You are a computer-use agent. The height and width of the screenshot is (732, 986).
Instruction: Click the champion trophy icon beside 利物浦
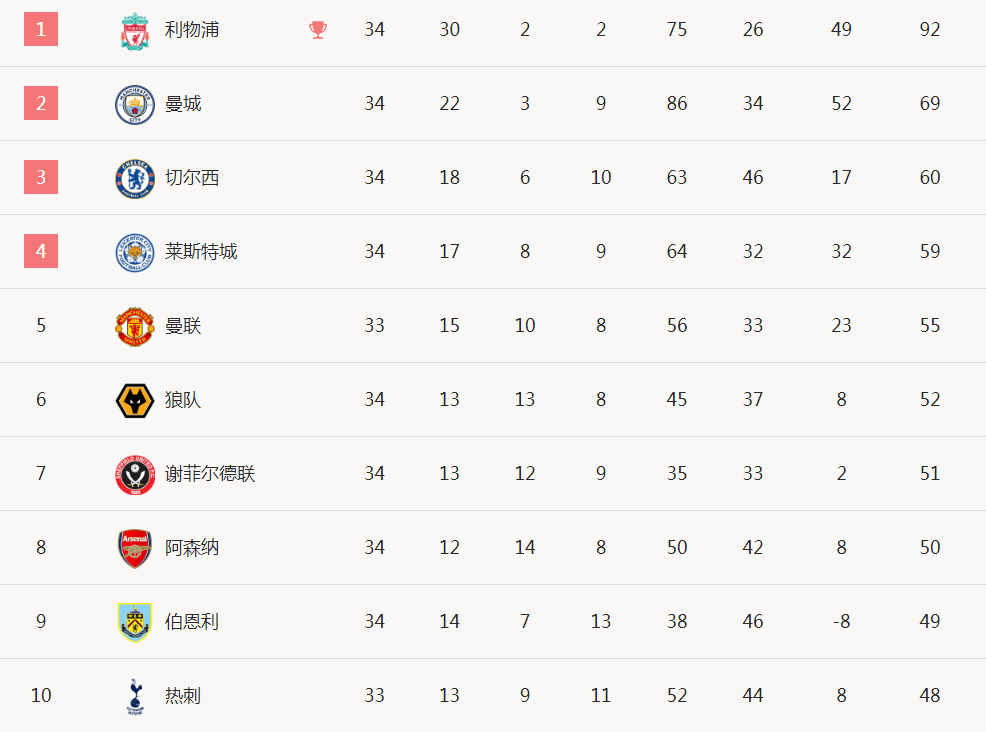pyautogui.click(x=318, y=30)
